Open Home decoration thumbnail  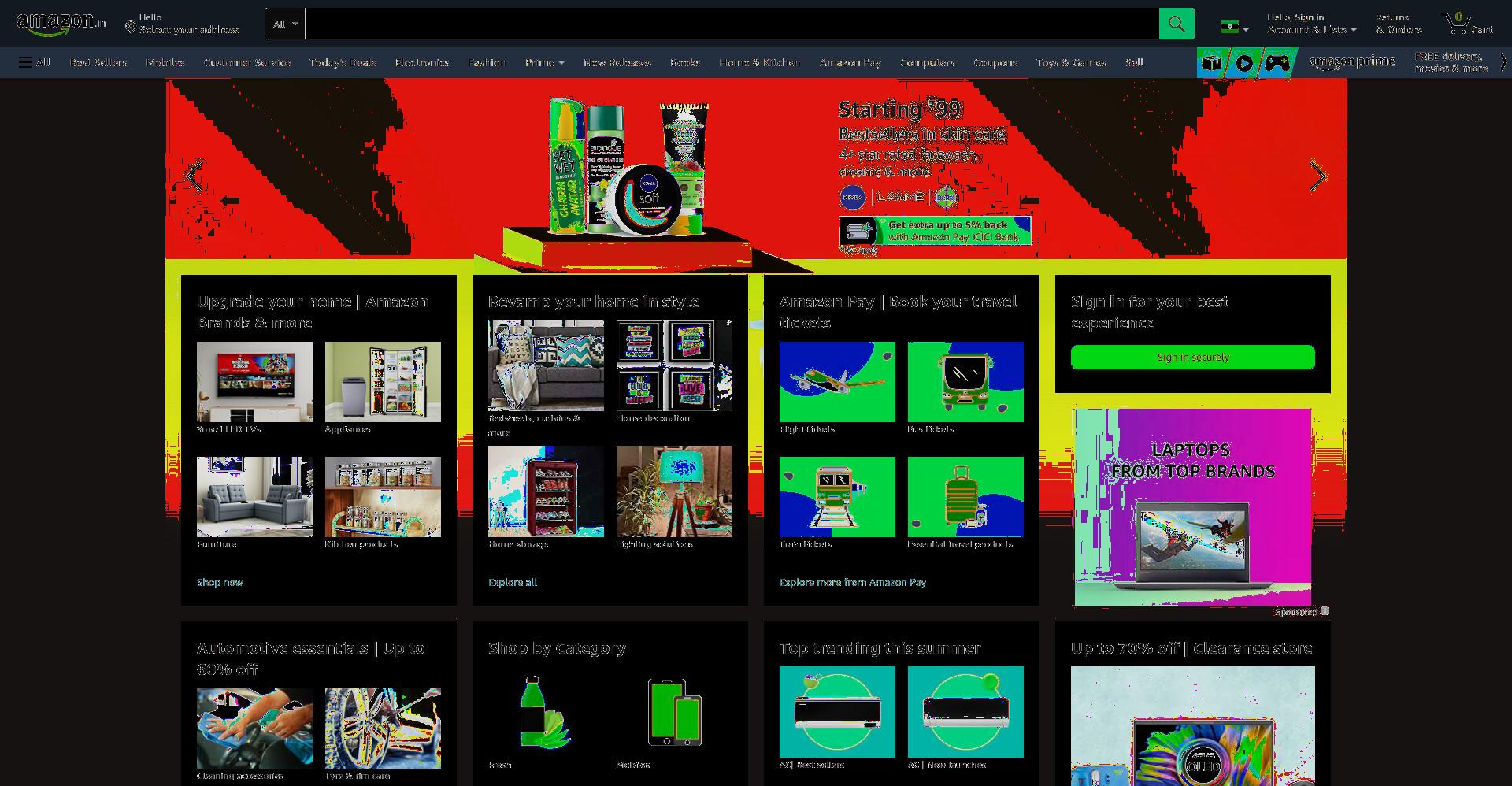pyautogui.click(x=674, y=365)
